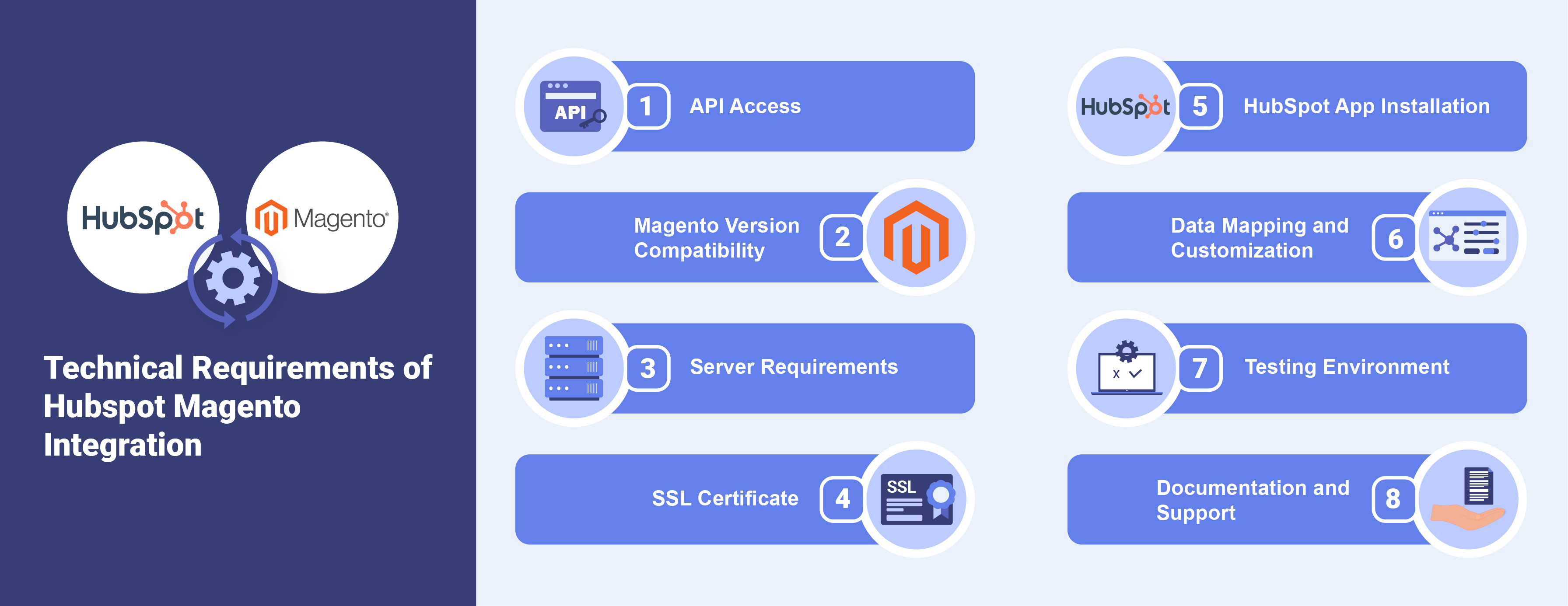Viewport: 1568px width, 606px height.
Task: Click the SSL certificate badge icon
Action: [918, 499]
